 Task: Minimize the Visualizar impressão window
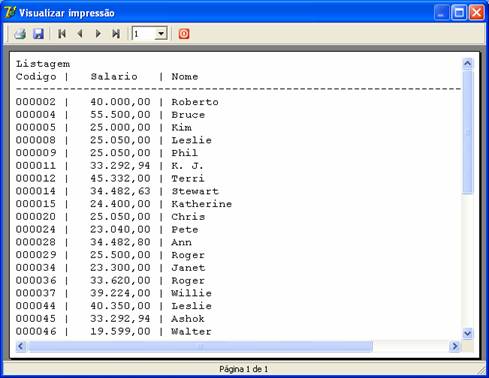click(442, 13)
